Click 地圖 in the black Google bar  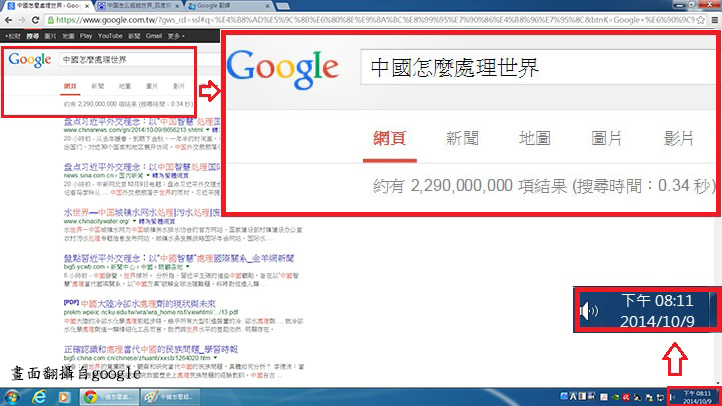(68, 36)
